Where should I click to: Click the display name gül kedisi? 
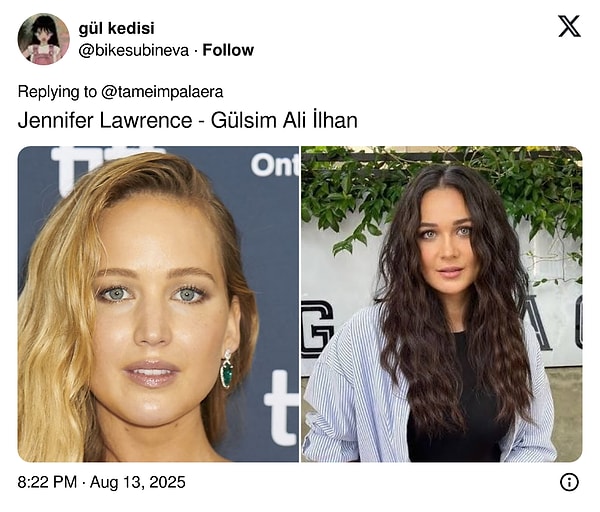point(117,28)
